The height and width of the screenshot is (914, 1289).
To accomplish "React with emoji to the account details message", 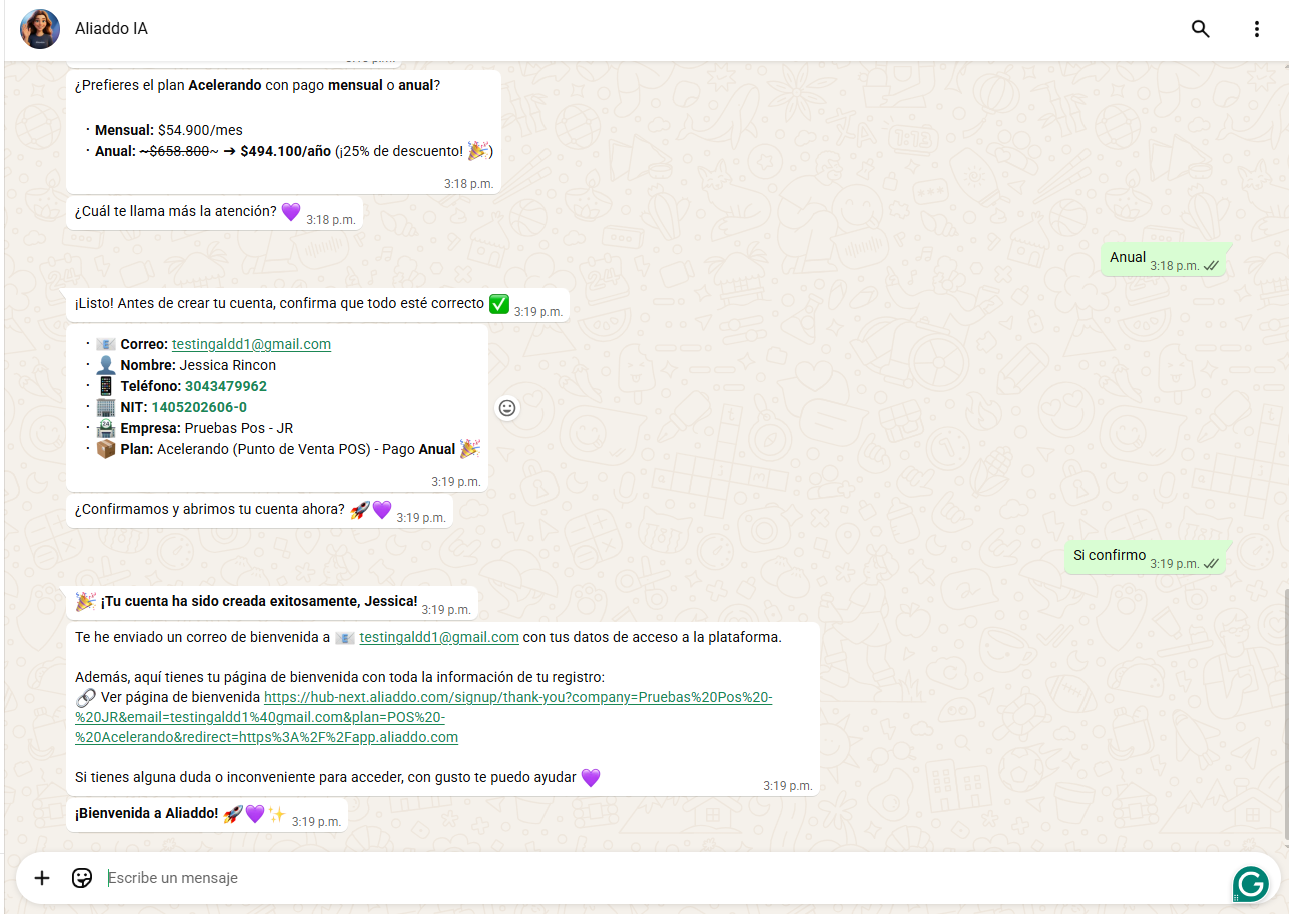I will pyautogui.click(x=508, y=408).
